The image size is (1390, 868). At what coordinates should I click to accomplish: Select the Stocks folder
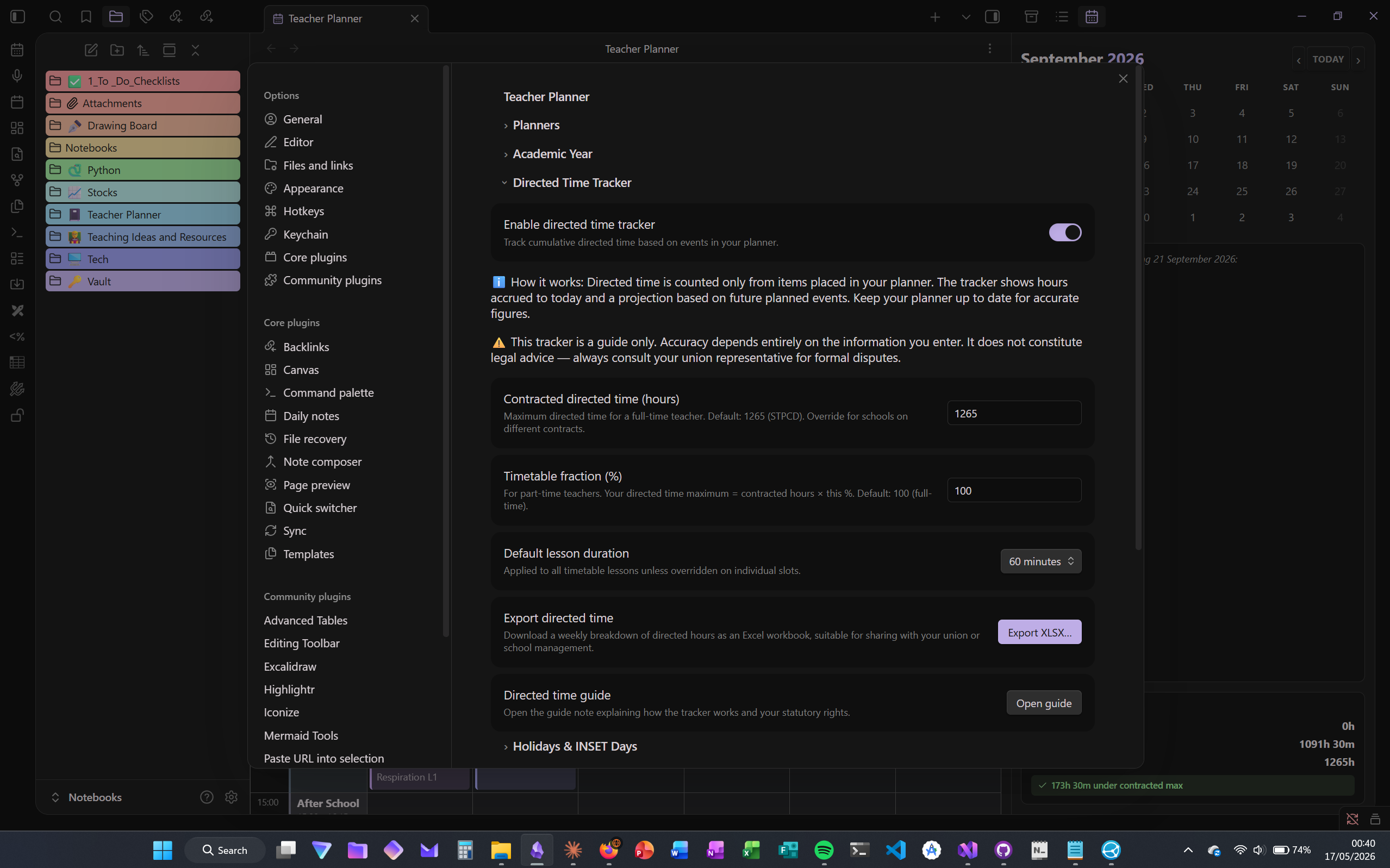143,192
